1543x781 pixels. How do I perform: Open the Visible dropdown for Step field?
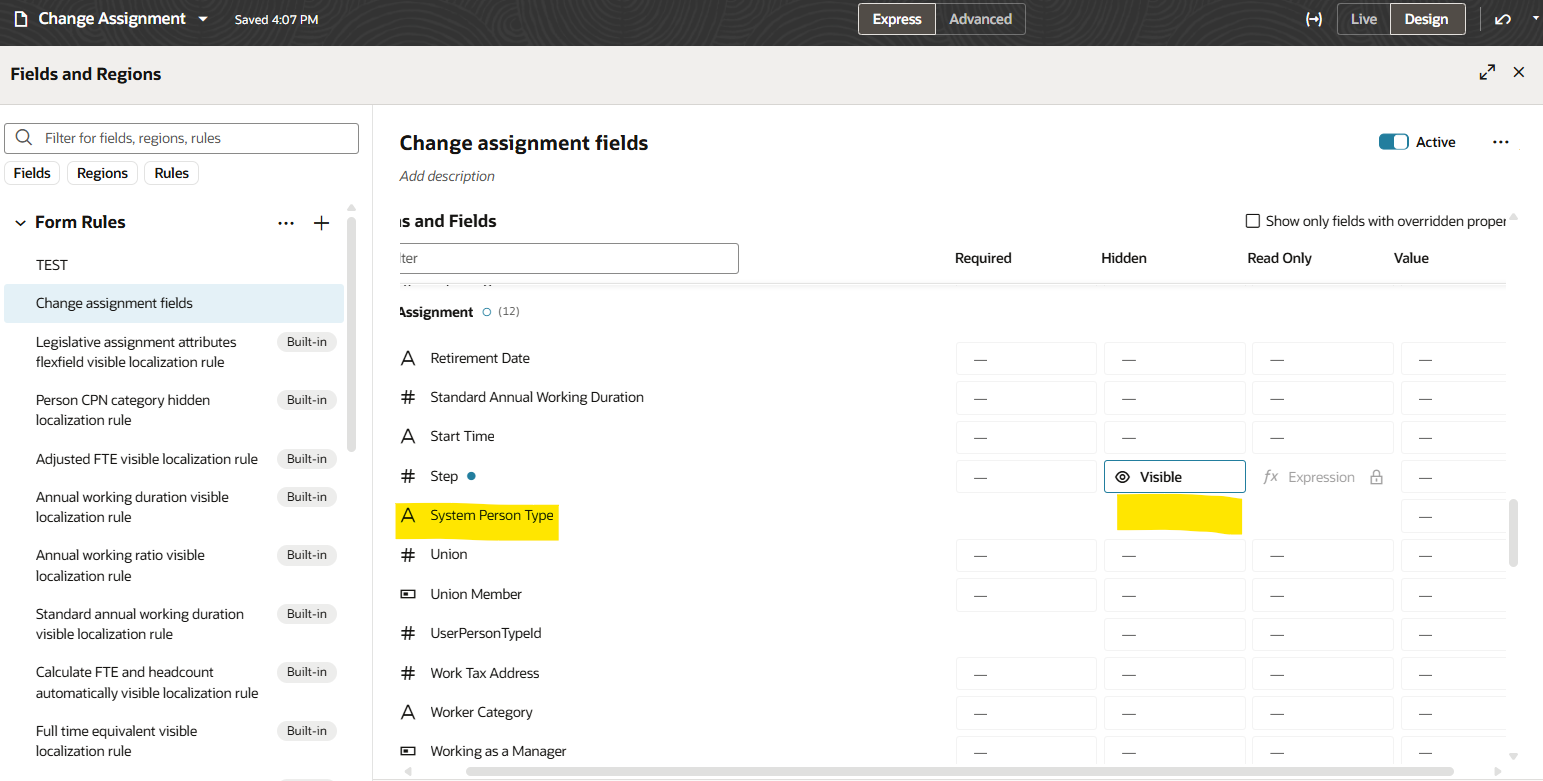[x=1175, y=477]
